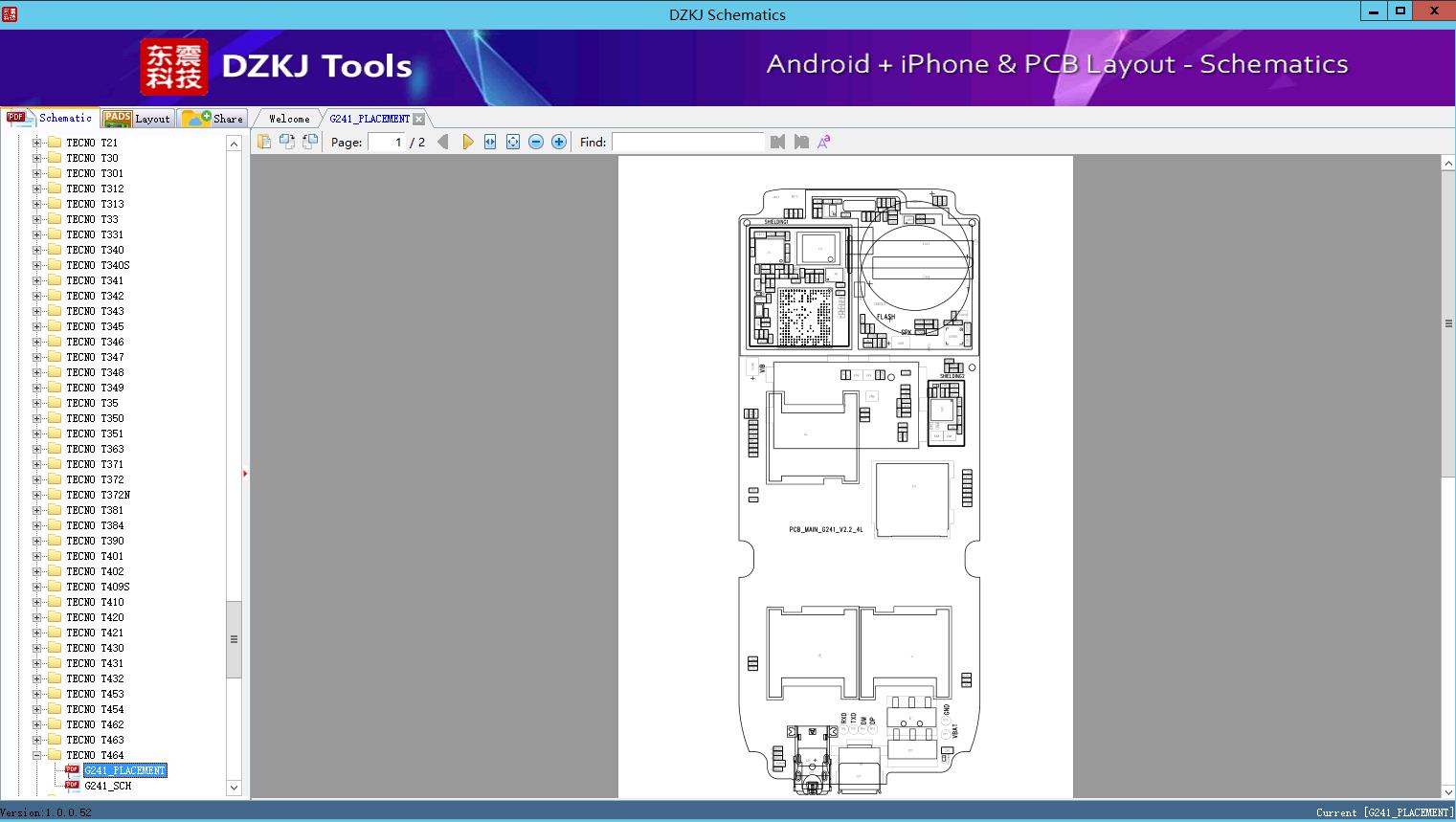Fit the whole page in view
The image size is (1456, 822).
tap(513, 142)
